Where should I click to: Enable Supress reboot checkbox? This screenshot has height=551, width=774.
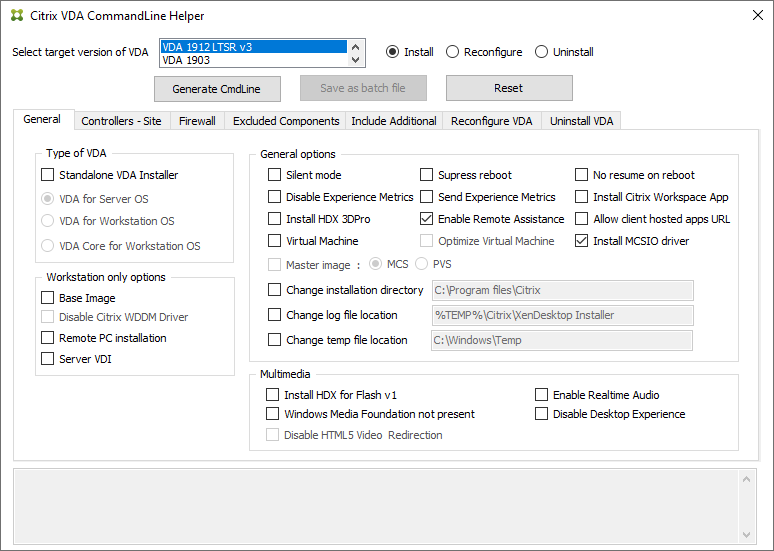[x=426, y=175]
